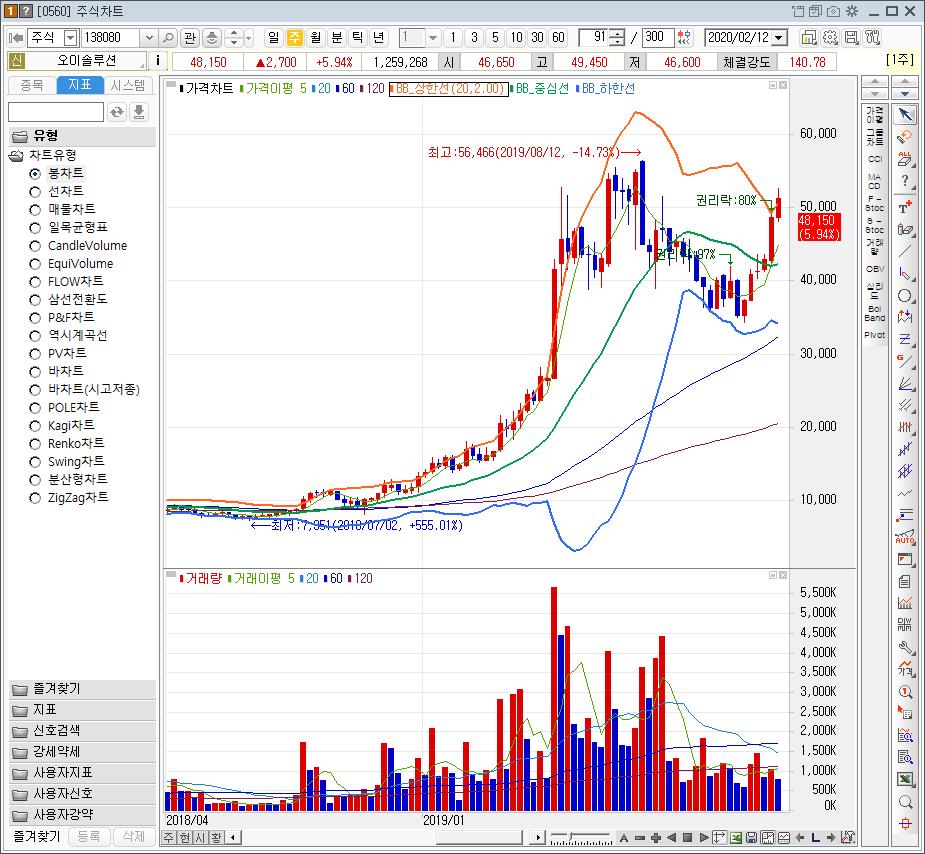This screenshot has width=925, height=854.
Task: Click the crosshair icon at toolbar bottom
Action: (x=905, y=824)
